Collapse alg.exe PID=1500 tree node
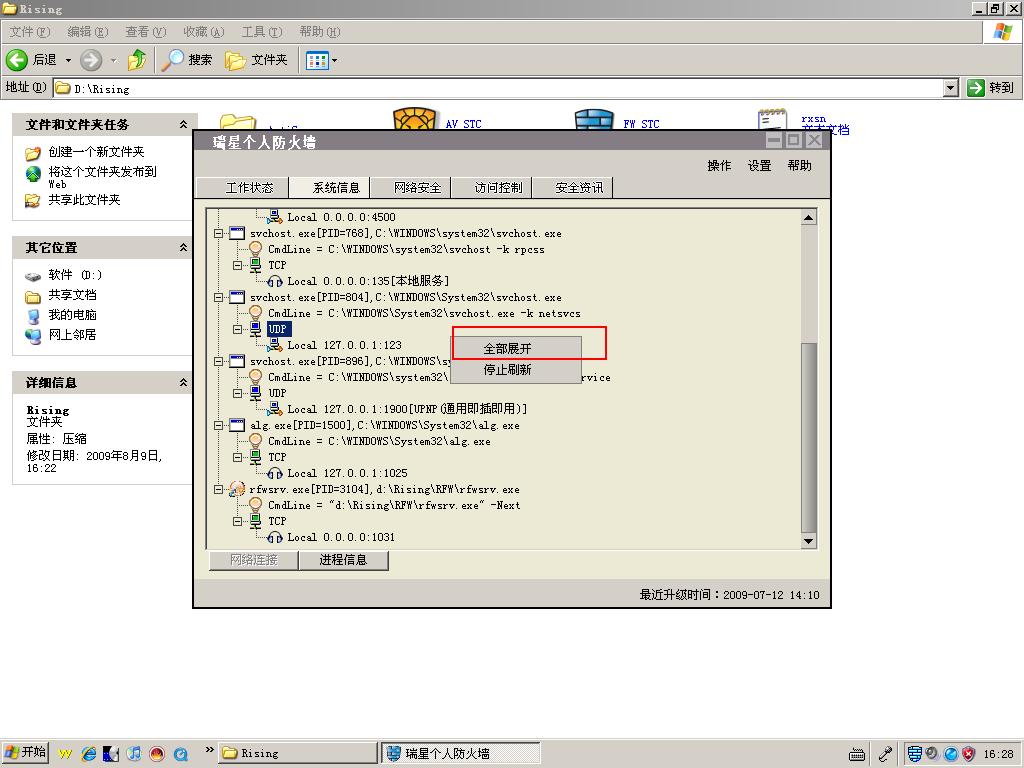 (x=219, y=425)
